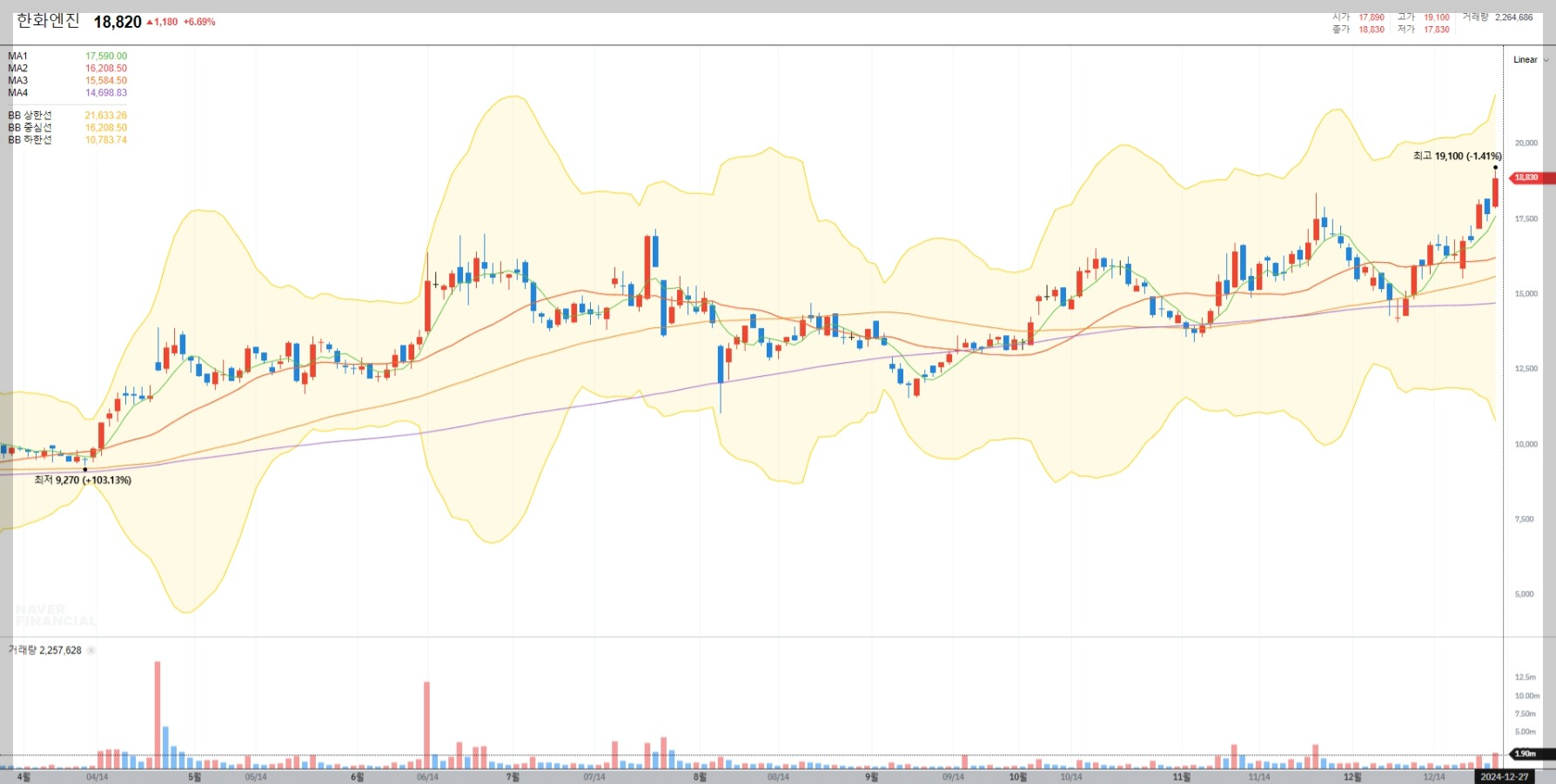Select the BB 중심선 legend row
Viewport: 1556px width, 784px height.
point(67,127)
